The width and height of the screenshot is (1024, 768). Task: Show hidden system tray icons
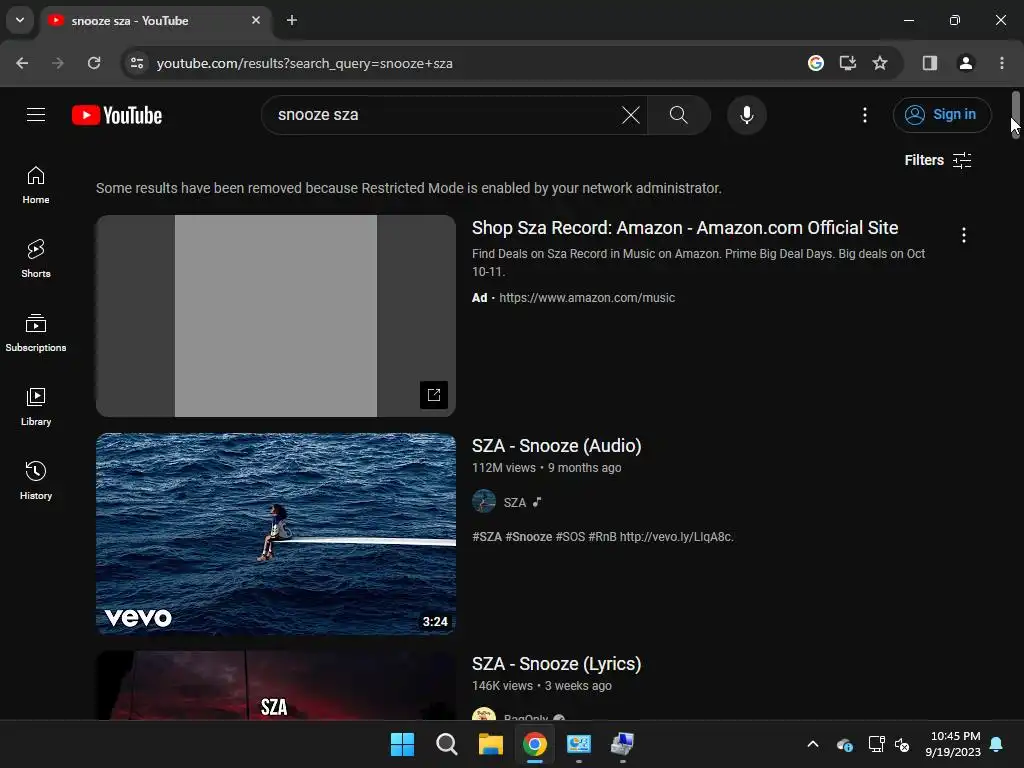(813, 744)
